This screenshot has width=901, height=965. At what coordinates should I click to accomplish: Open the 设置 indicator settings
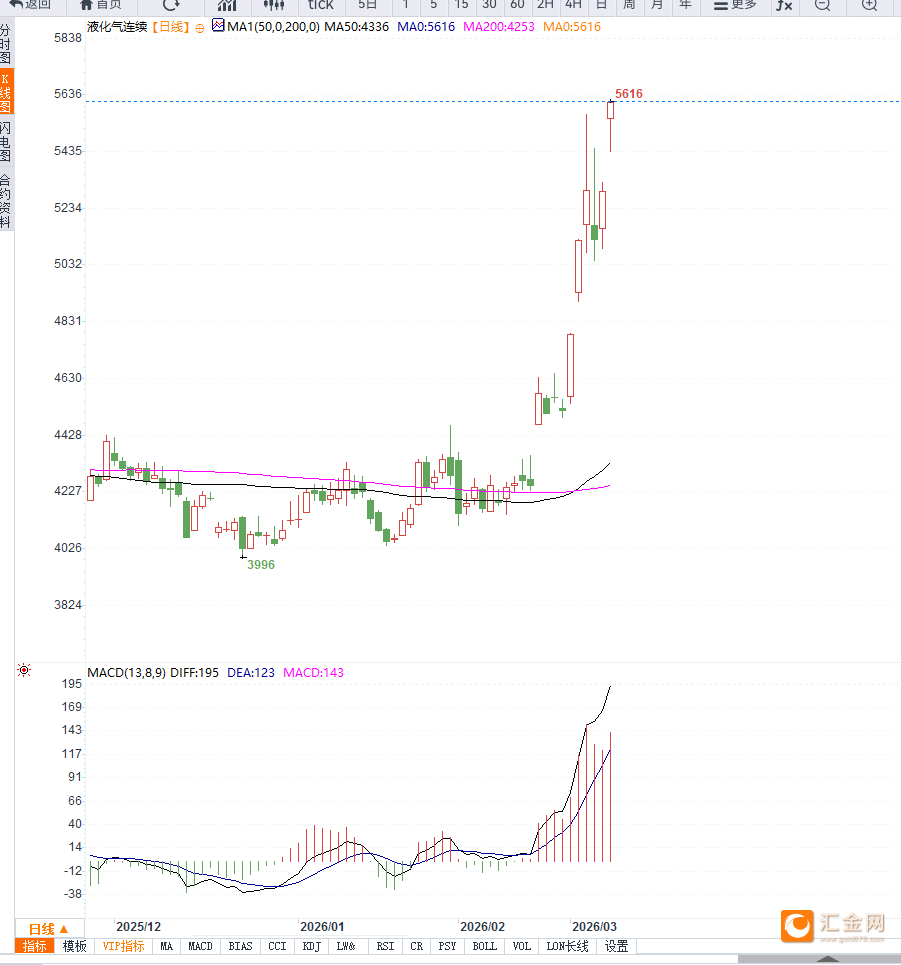pos(617,946)
